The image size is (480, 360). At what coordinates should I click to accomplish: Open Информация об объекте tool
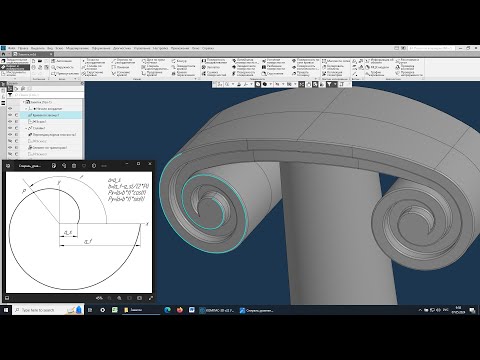tap(379, 61)
